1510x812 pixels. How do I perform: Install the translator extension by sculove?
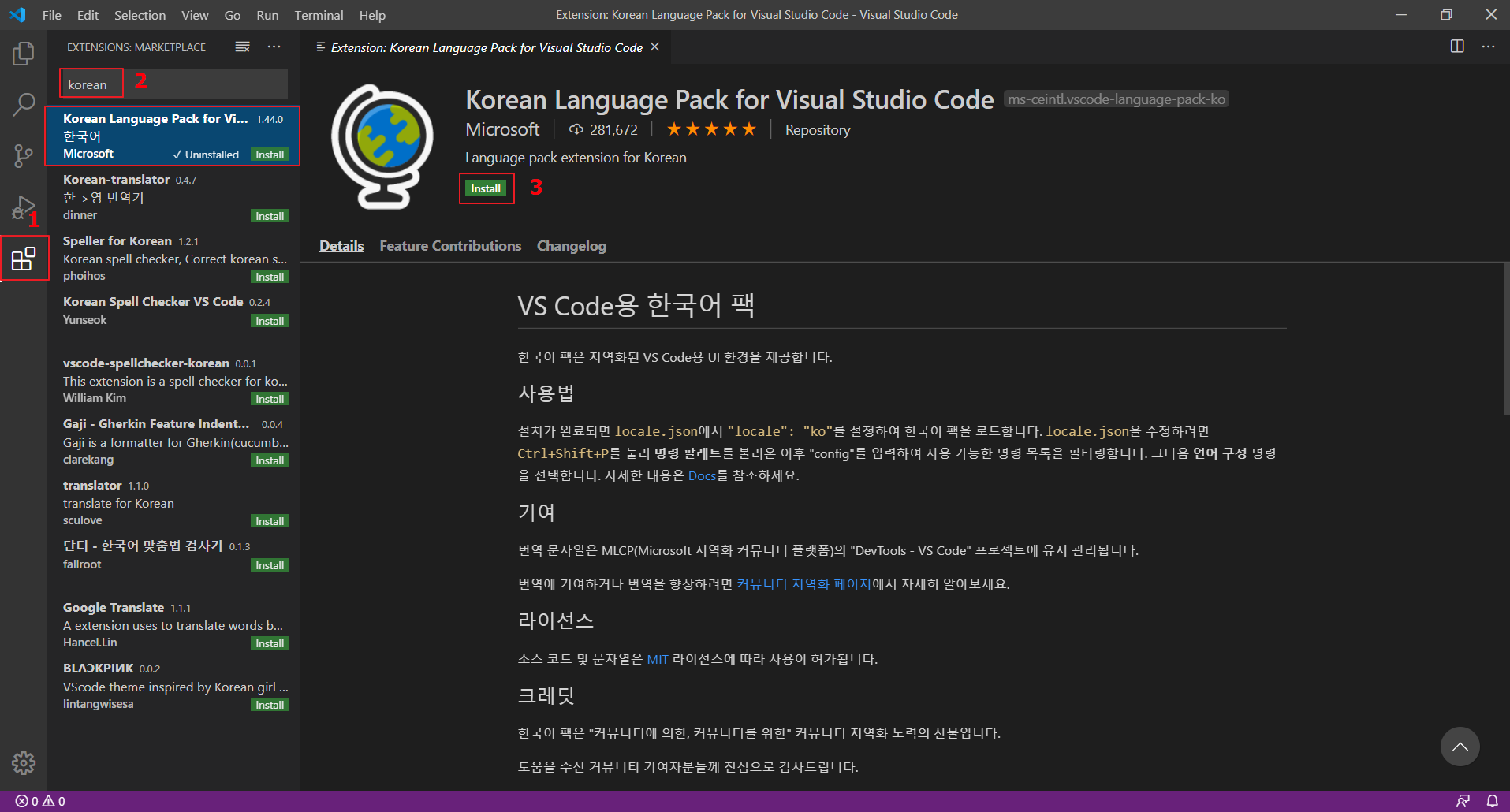click(270, 521)
